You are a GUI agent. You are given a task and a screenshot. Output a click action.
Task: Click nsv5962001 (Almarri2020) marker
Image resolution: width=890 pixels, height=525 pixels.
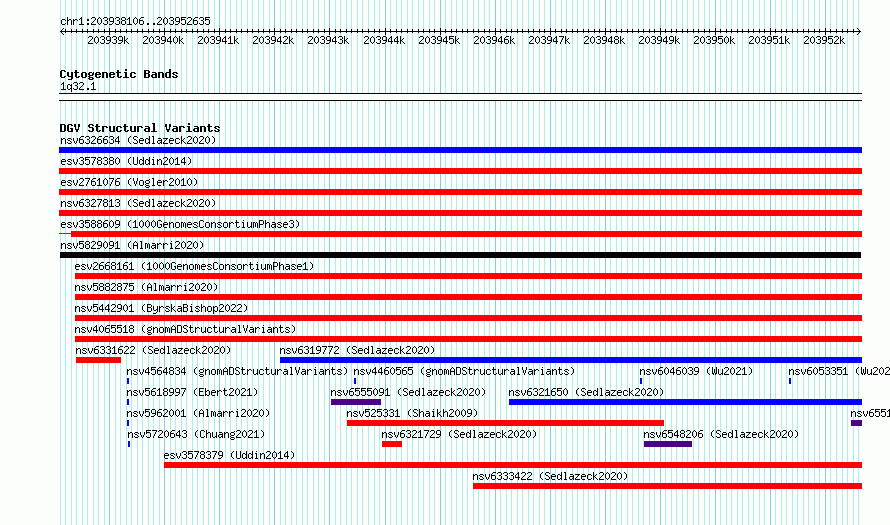tap(128, 423)
